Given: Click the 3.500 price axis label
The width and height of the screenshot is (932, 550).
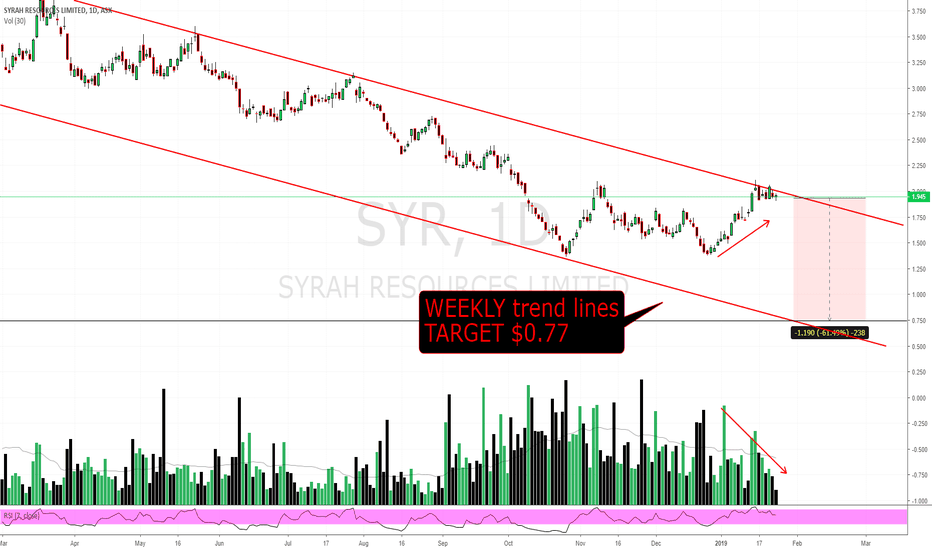Looking at the screenshot, I should tap(918, 37).
